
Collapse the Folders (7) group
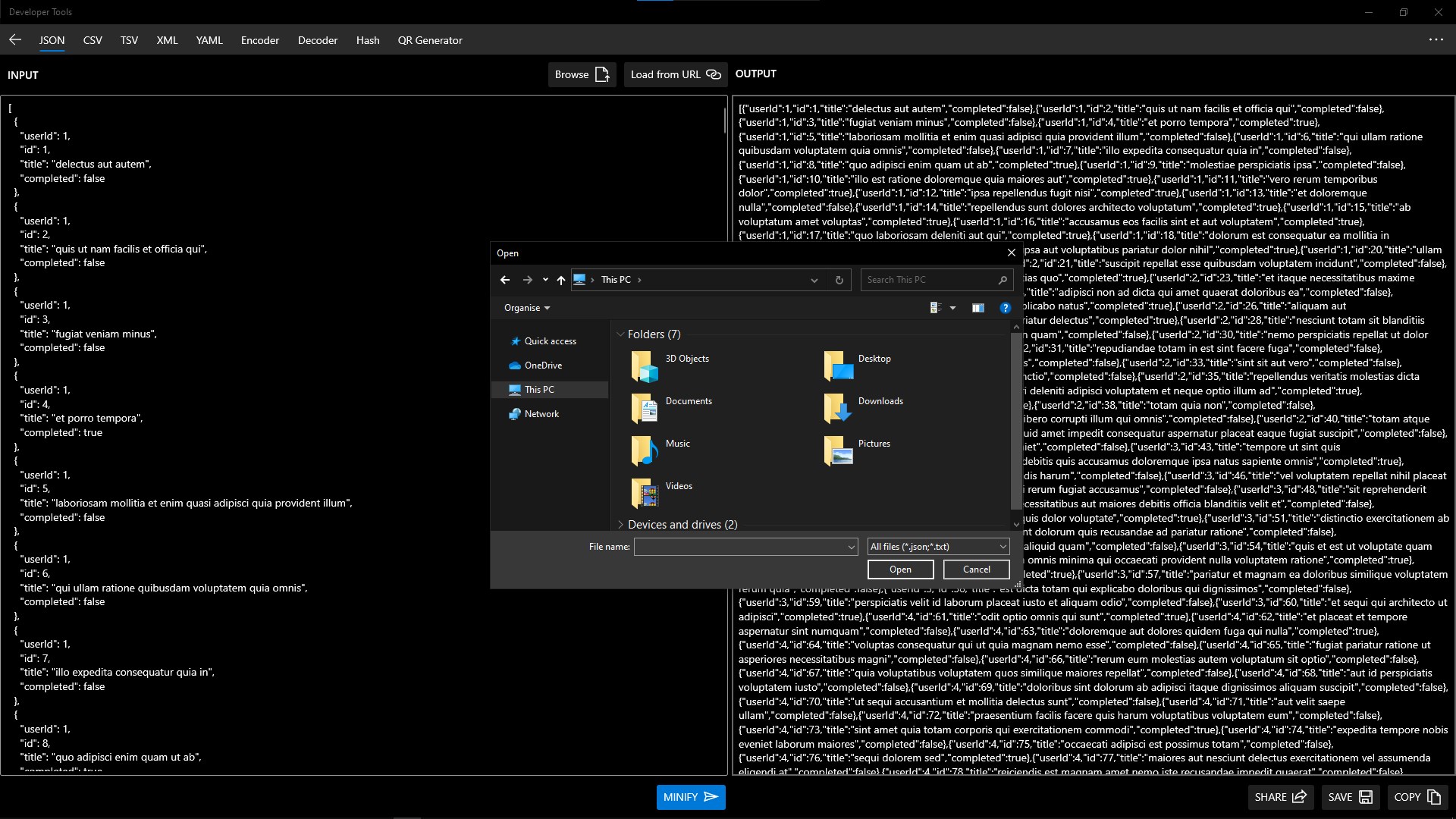click(621, 334)
